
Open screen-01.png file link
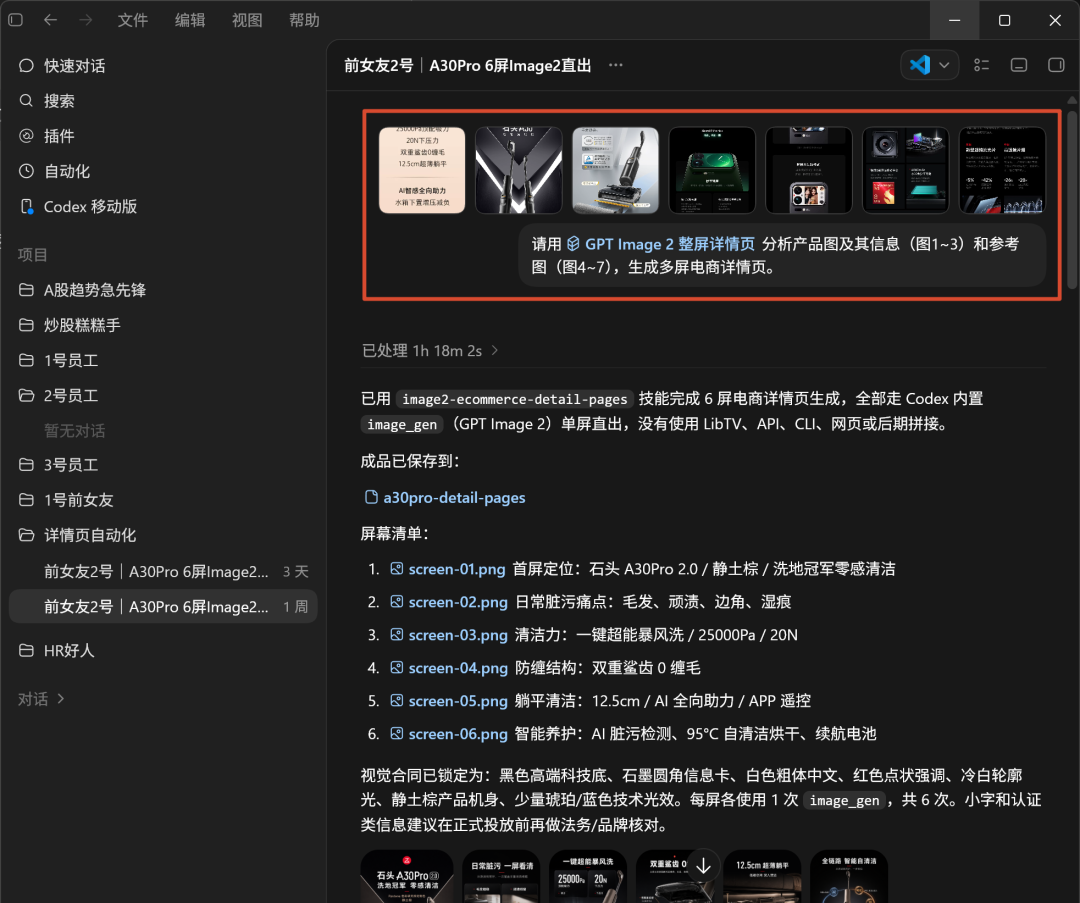pos(448,569)
